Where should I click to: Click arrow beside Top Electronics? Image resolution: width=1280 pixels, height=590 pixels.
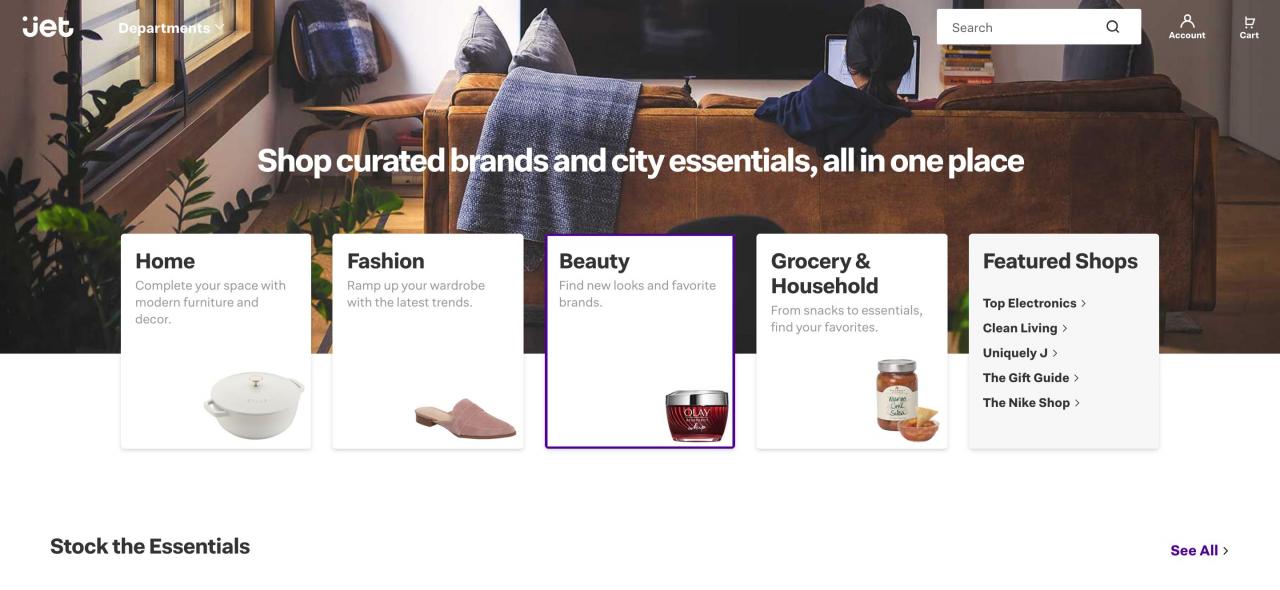[x=1084, y=303]
